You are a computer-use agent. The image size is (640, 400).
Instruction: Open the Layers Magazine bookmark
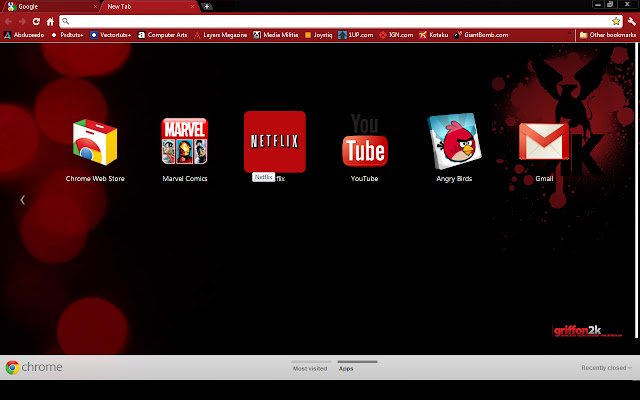click(x=220, y=35)
